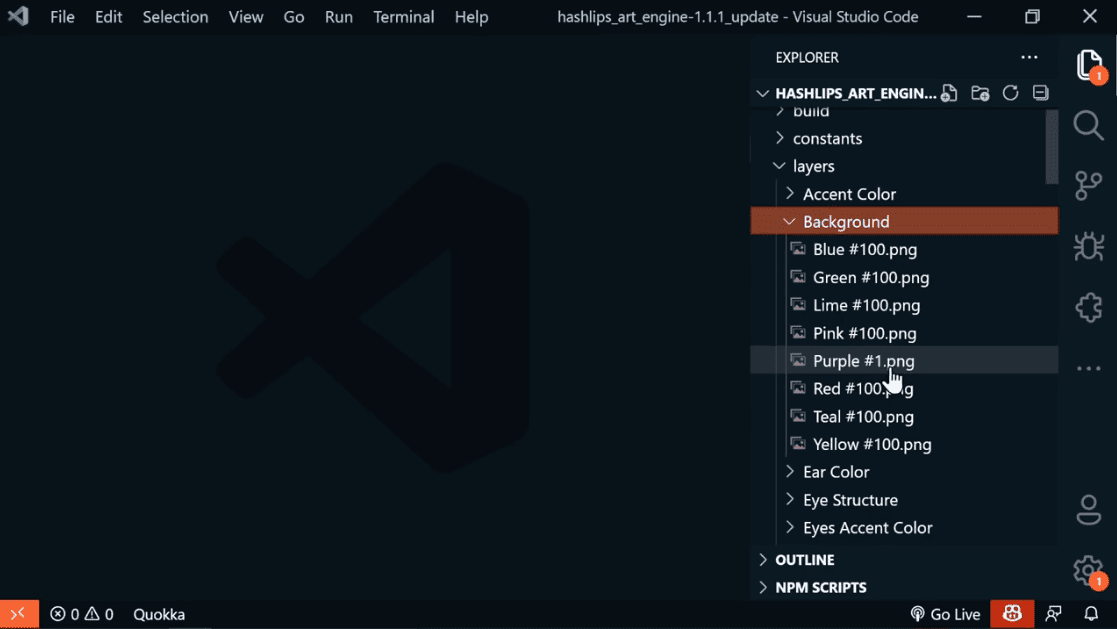The width and height of the screenshot is (1117, 629).
Task: Open the Run menu
Action: 338,17
